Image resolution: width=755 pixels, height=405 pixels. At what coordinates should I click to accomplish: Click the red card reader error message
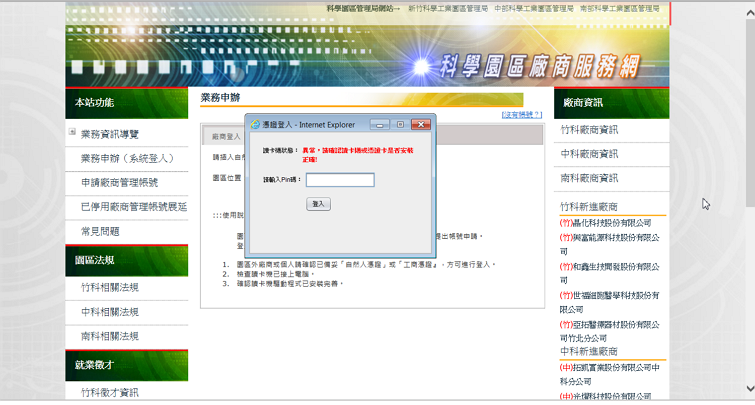(x=358, y=155)
